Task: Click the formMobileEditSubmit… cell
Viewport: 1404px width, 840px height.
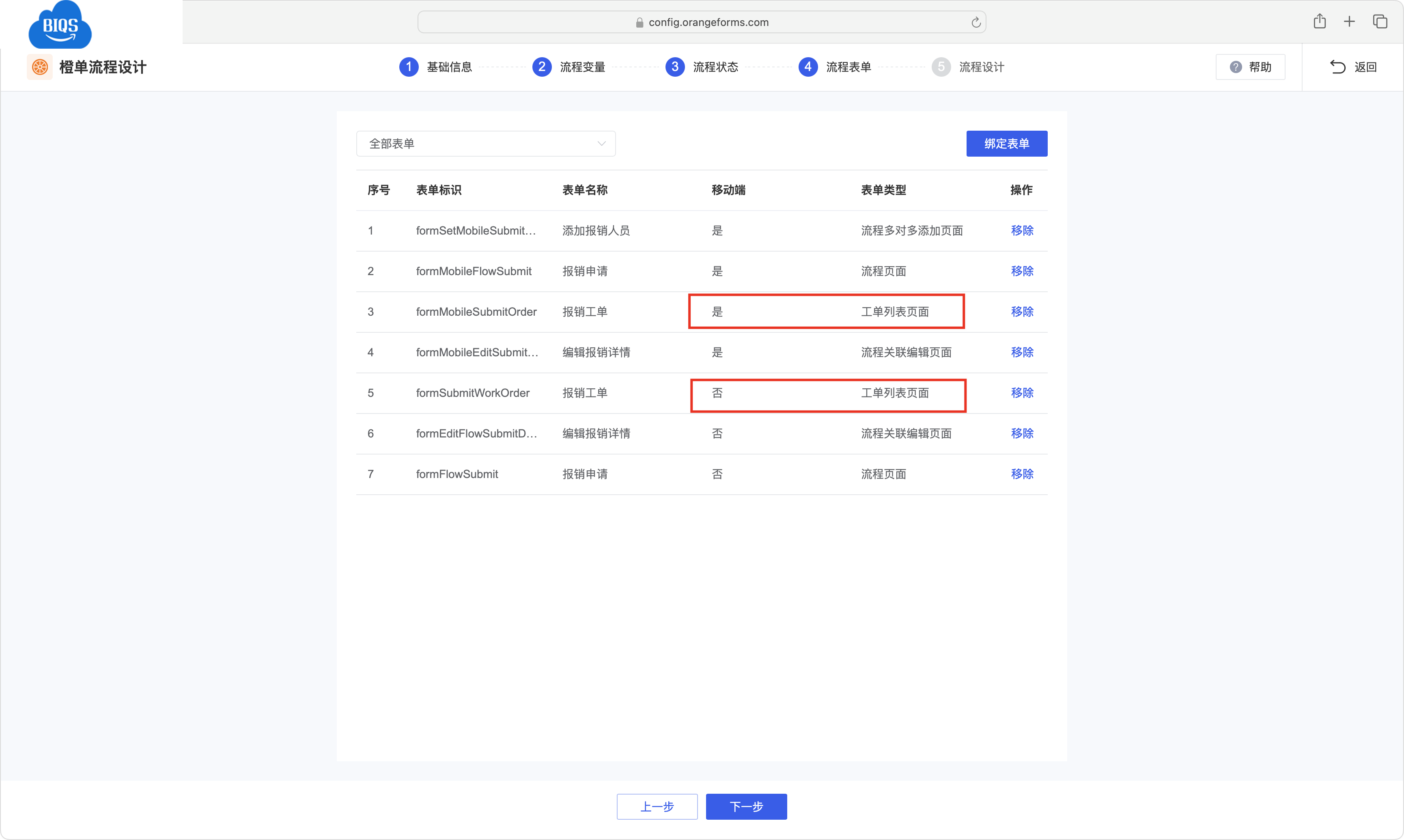Action: pos(477,353)
